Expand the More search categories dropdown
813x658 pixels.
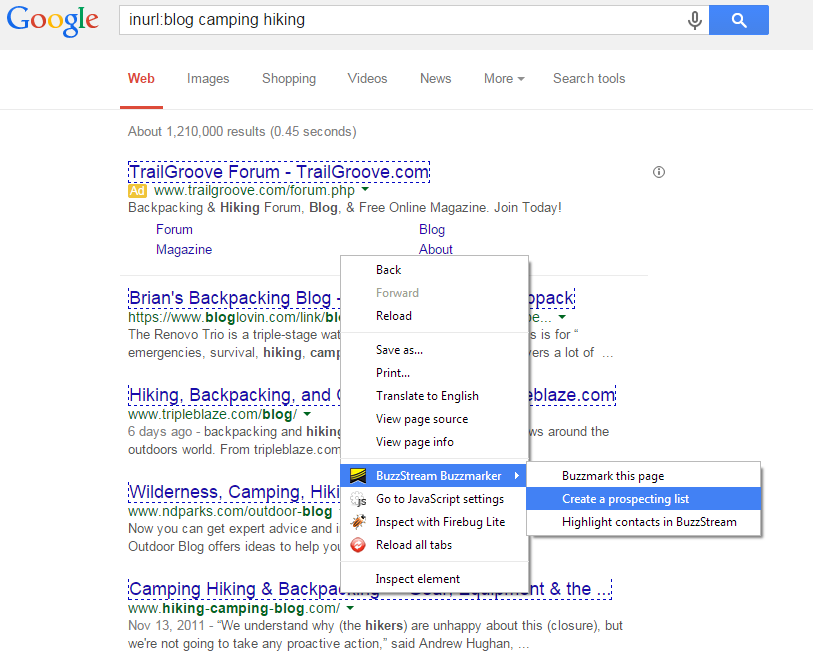504,78
